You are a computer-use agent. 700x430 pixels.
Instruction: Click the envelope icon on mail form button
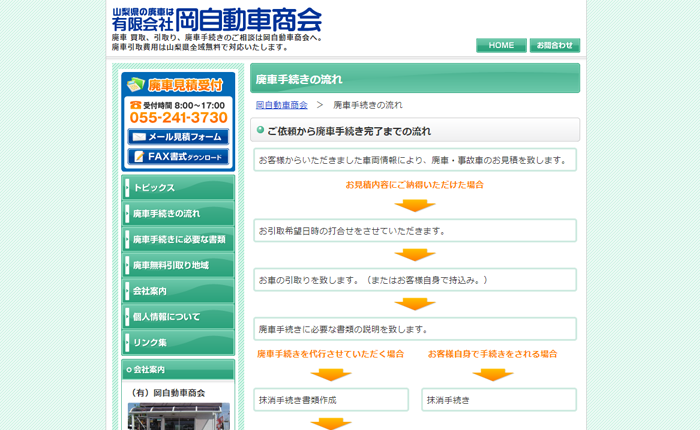(139, 137)
